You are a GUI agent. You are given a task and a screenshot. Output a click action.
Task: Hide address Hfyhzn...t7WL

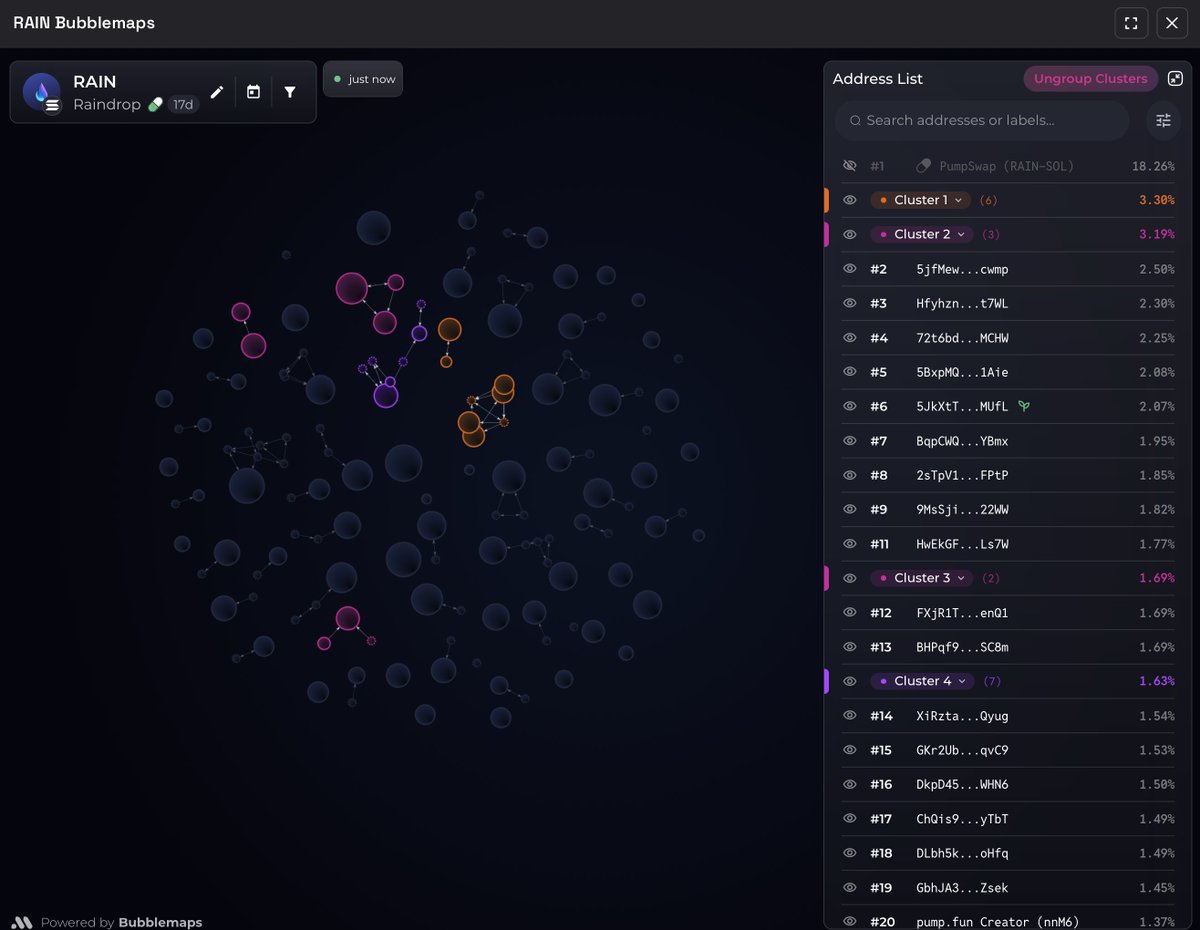[x=850, y=303]
